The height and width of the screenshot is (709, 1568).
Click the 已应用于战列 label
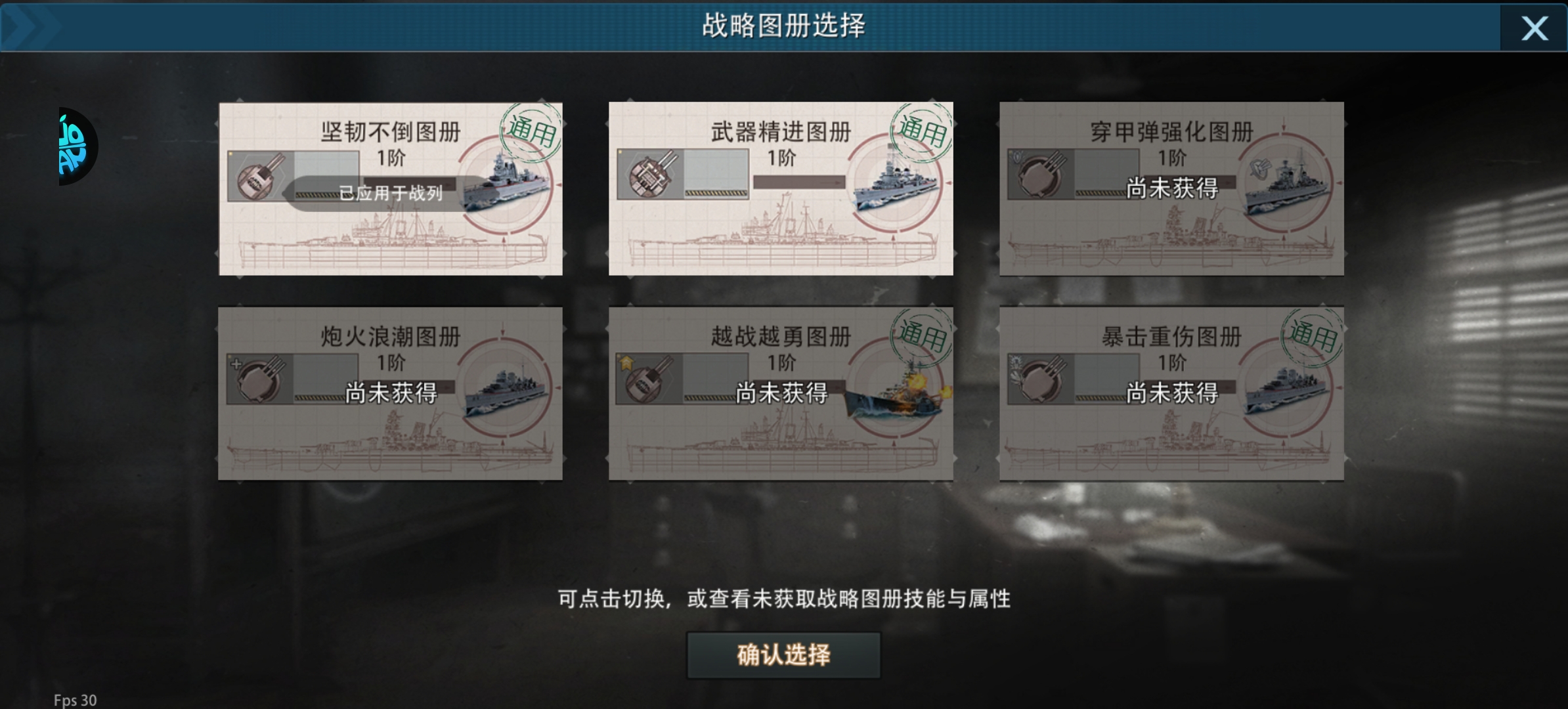point(391,193)
